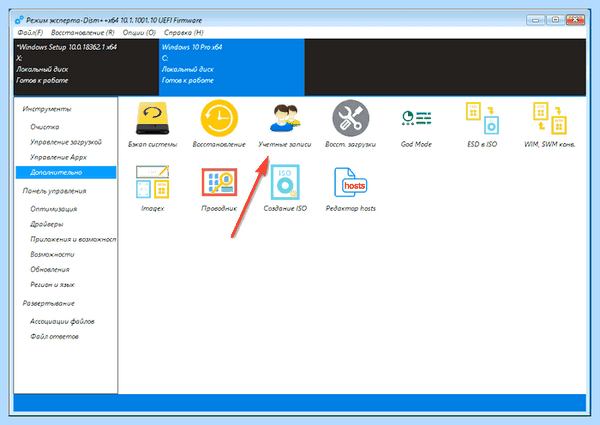Go to Очистка in sidebar

pos(45,127)
